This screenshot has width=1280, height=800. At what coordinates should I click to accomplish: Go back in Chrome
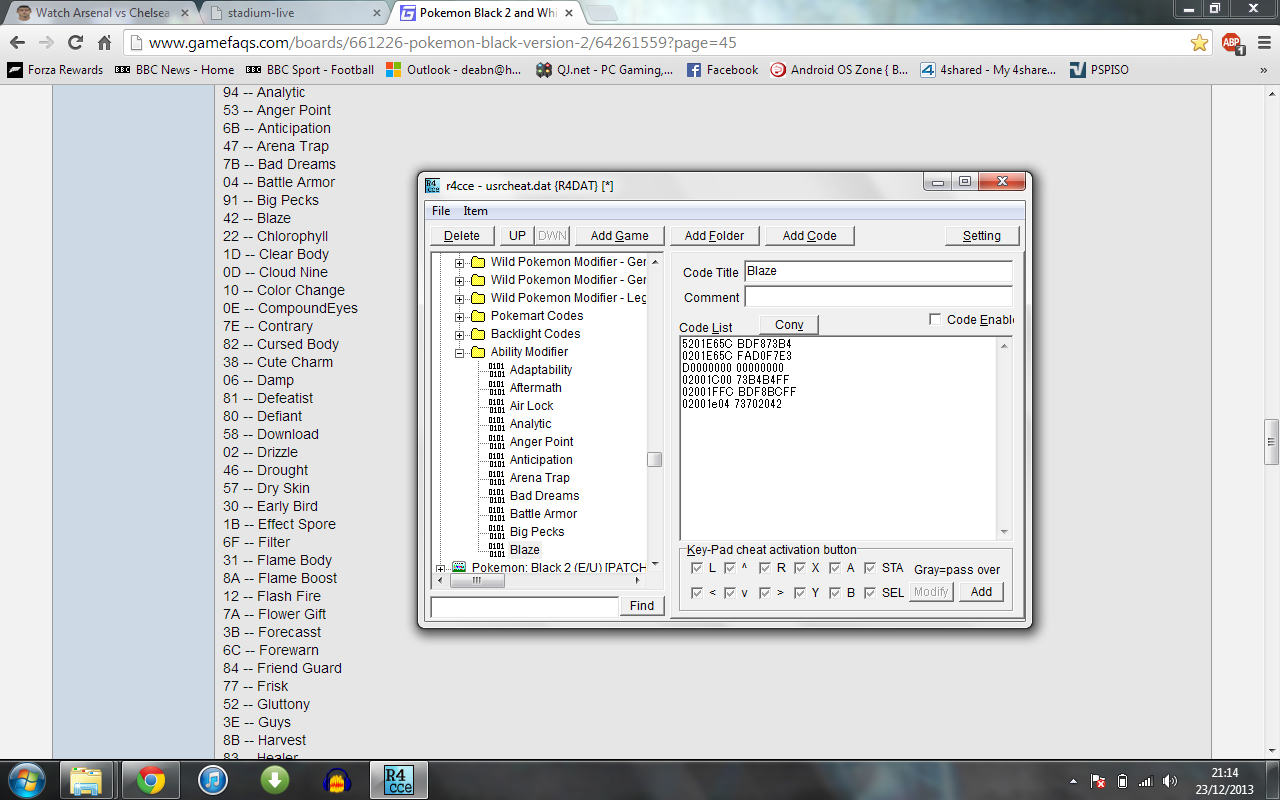pyautogui.click(x=17, y=43)
